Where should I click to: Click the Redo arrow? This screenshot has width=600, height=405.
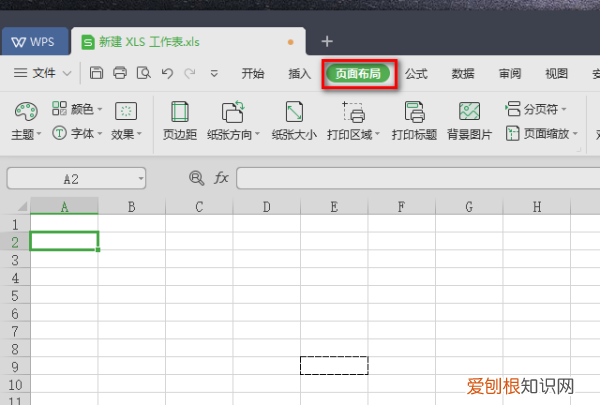190,73
